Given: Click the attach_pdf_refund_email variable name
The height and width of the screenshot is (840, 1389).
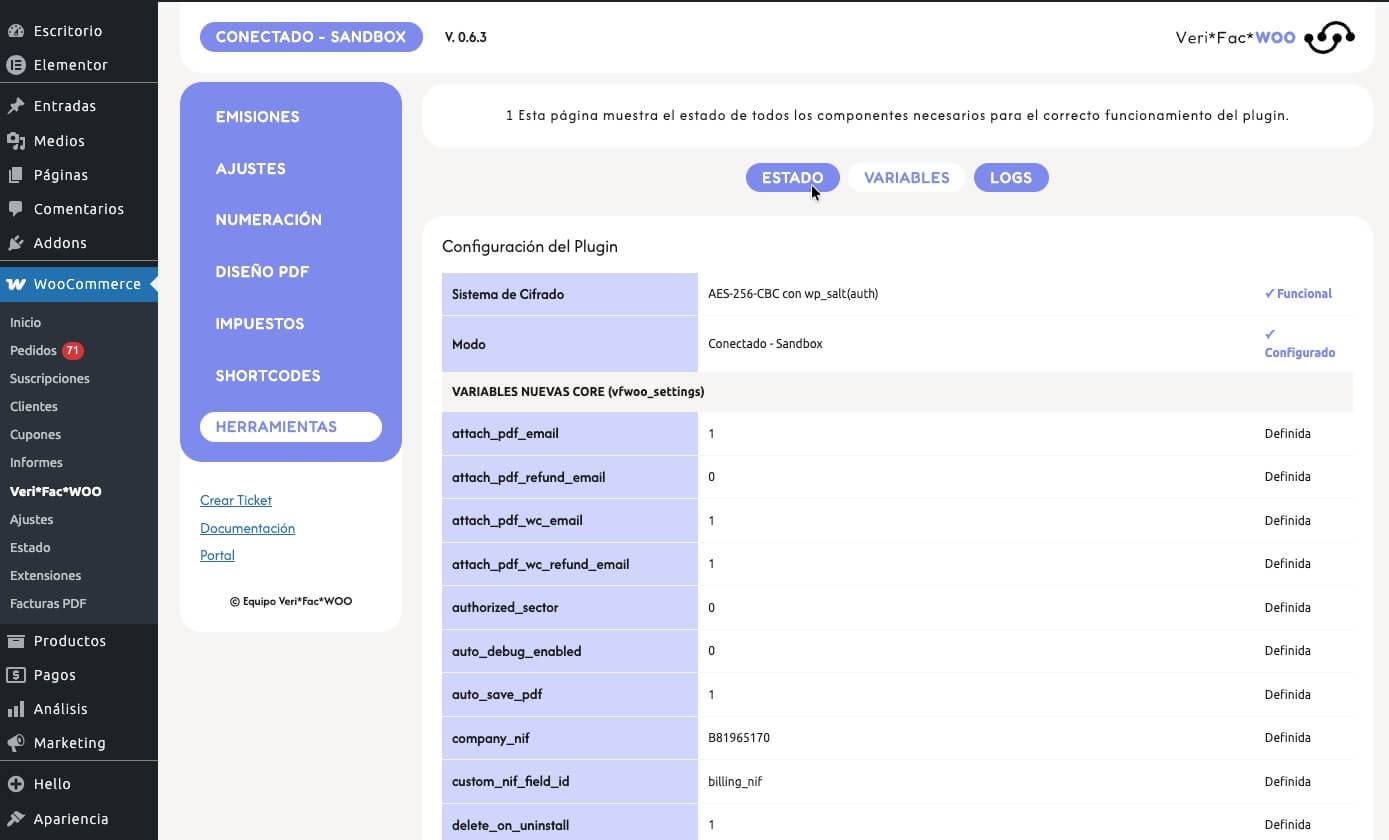Looking at the screenshot, I should pos(529,477).
